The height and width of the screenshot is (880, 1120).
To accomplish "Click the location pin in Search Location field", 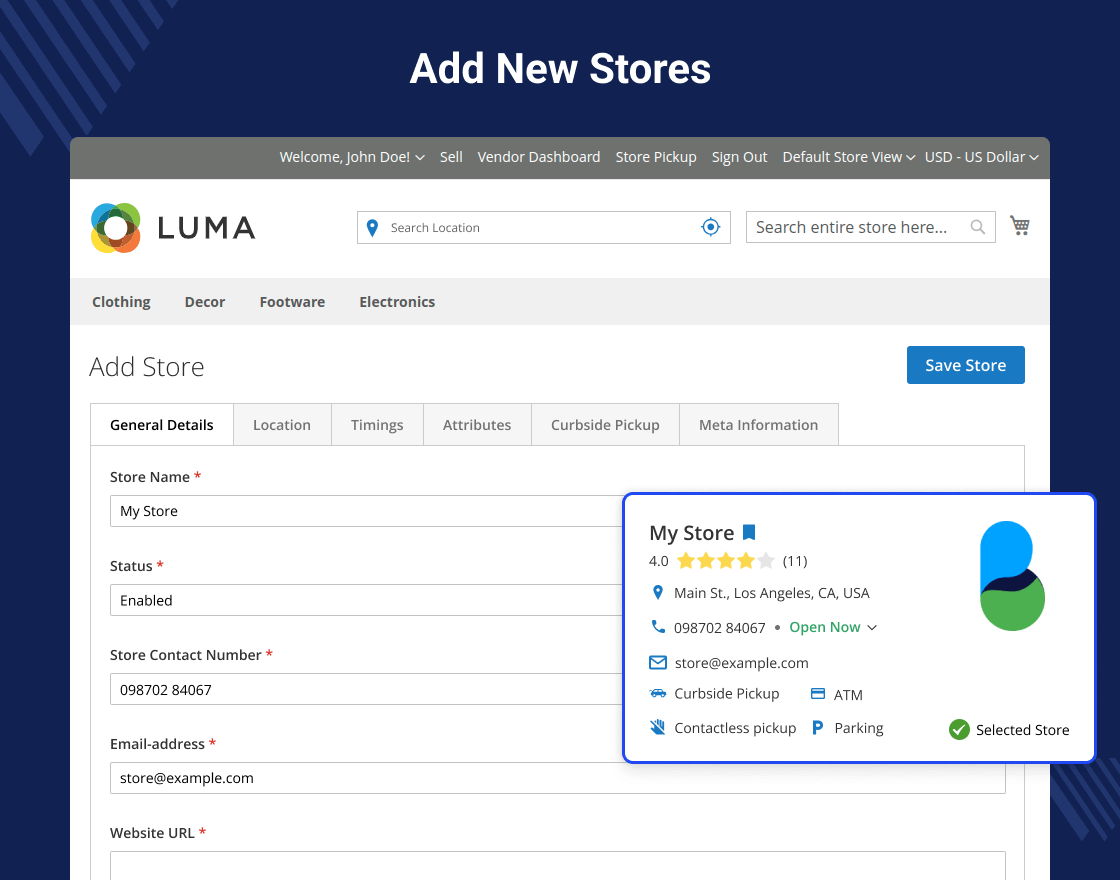I will click(x=372, y=228).
